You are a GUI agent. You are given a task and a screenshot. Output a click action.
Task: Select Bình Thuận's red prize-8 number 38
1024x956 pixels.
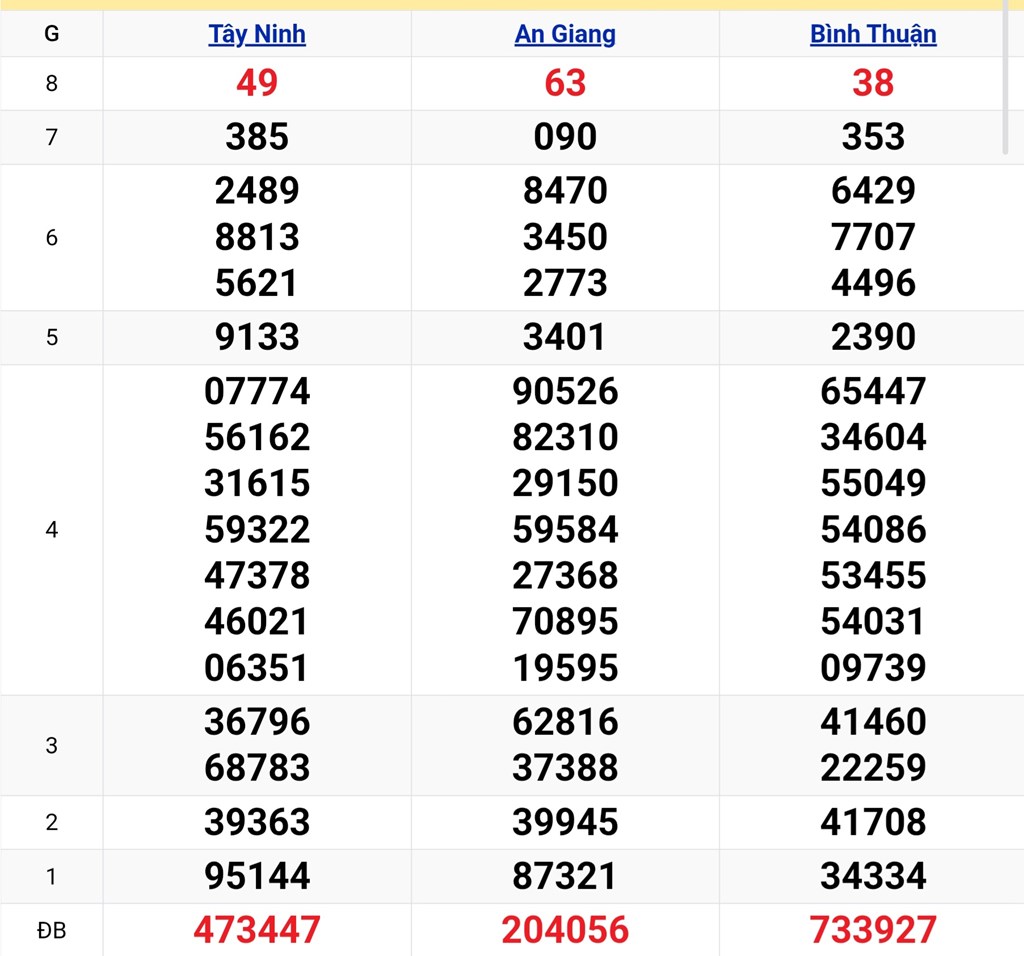873,83
